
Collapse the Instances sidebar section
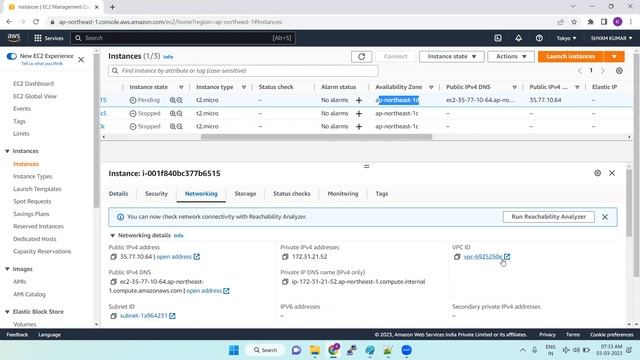click(7, 151)
